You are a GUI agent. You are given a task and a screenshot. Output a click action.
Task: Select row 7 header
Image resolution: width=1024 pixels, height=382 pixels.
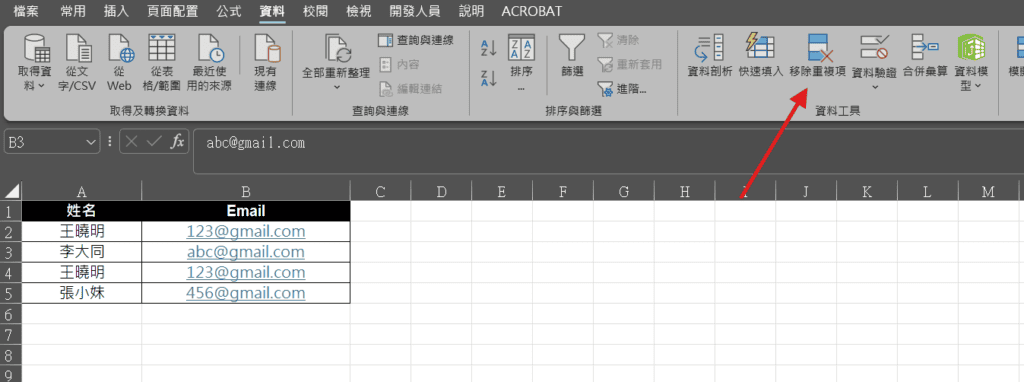click(10, 334)
